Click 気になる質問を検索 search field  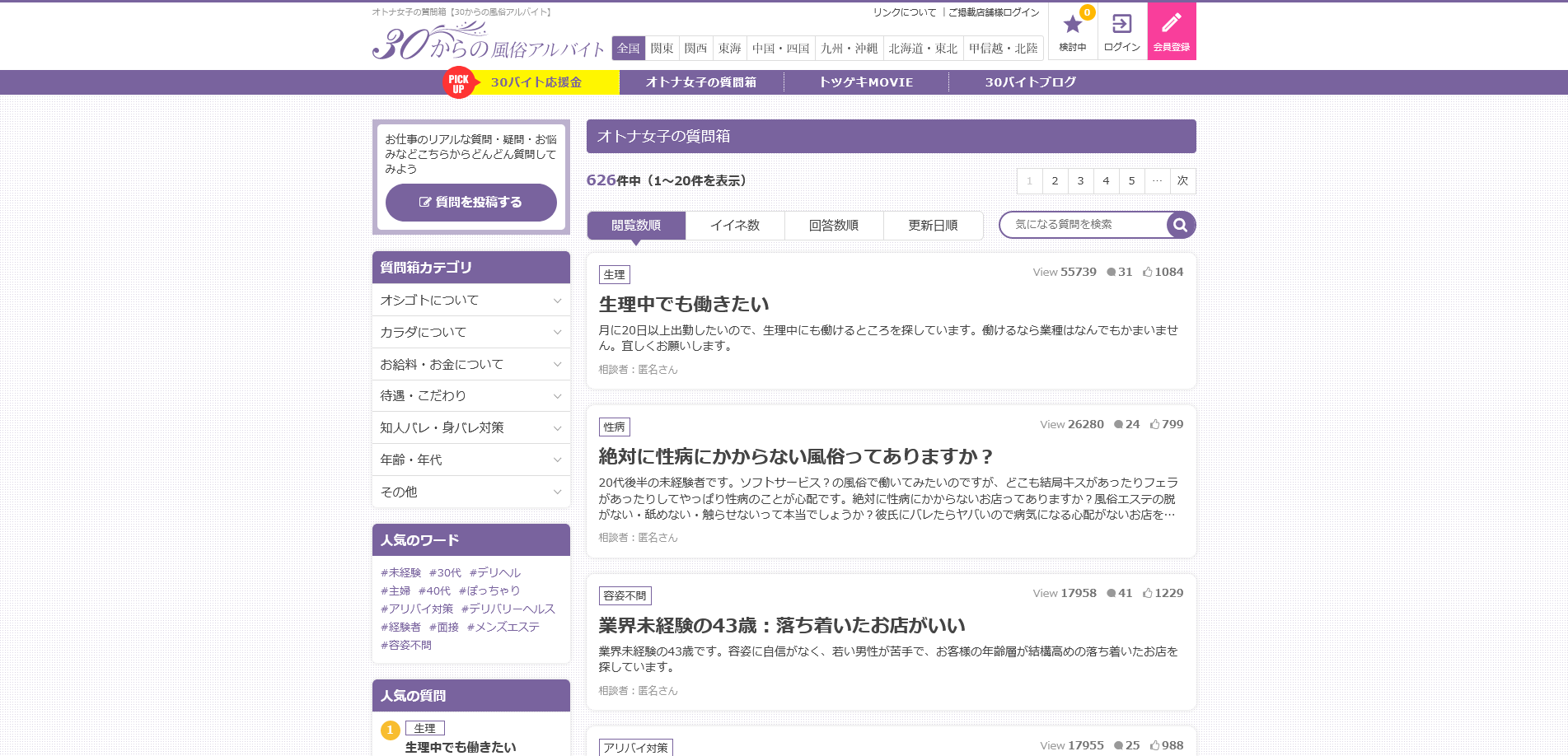[1084, 225]
